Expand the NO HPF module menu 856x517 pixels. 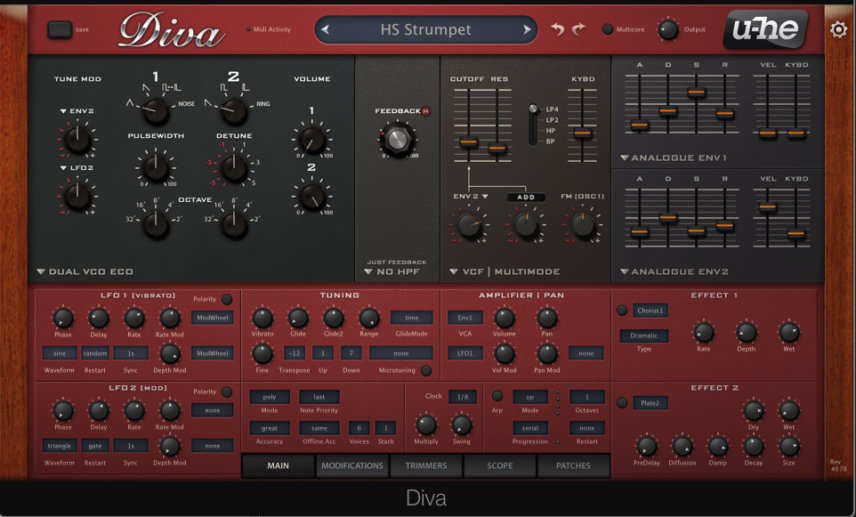click(x=392, y=271)
